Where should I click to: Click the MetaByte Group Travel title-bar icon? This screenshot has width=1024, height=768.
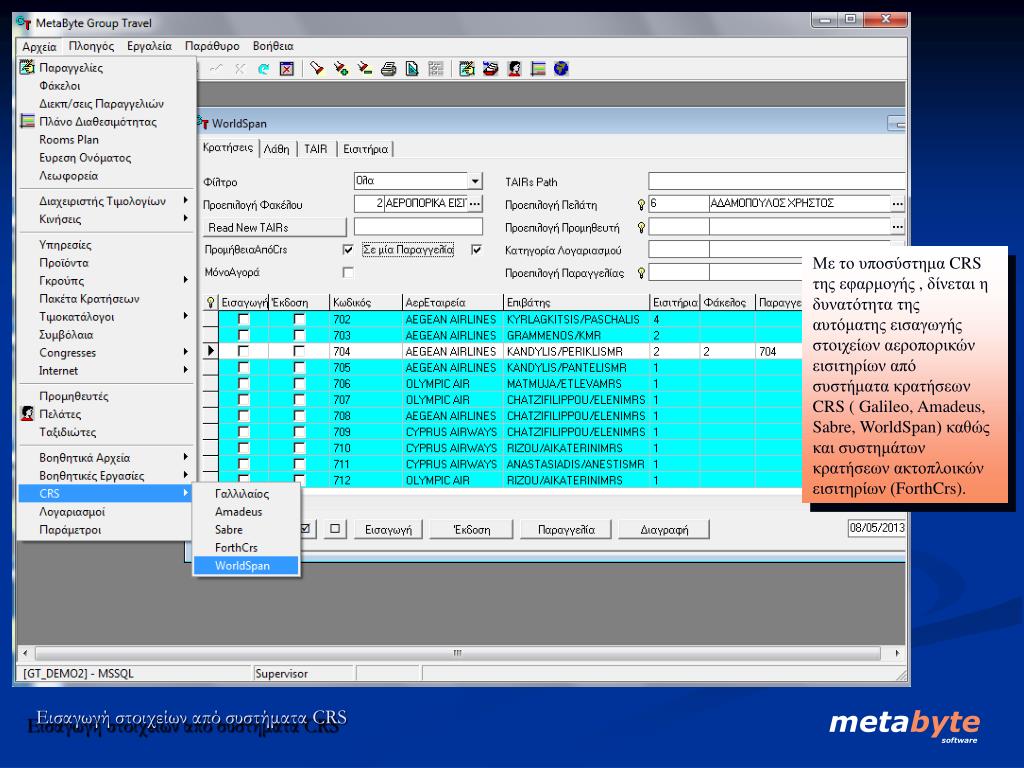(24, 23)
